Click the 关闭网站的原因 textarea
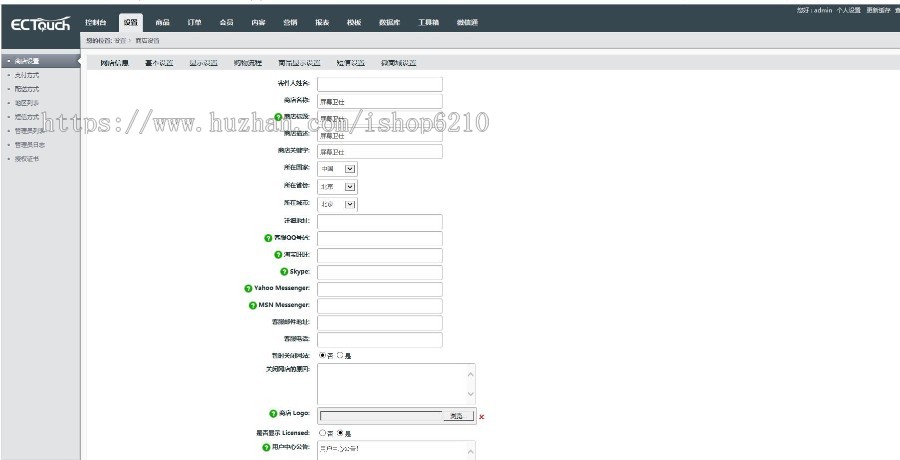The height and width of the screenshot is (460, 900). (x=396, y=384)
